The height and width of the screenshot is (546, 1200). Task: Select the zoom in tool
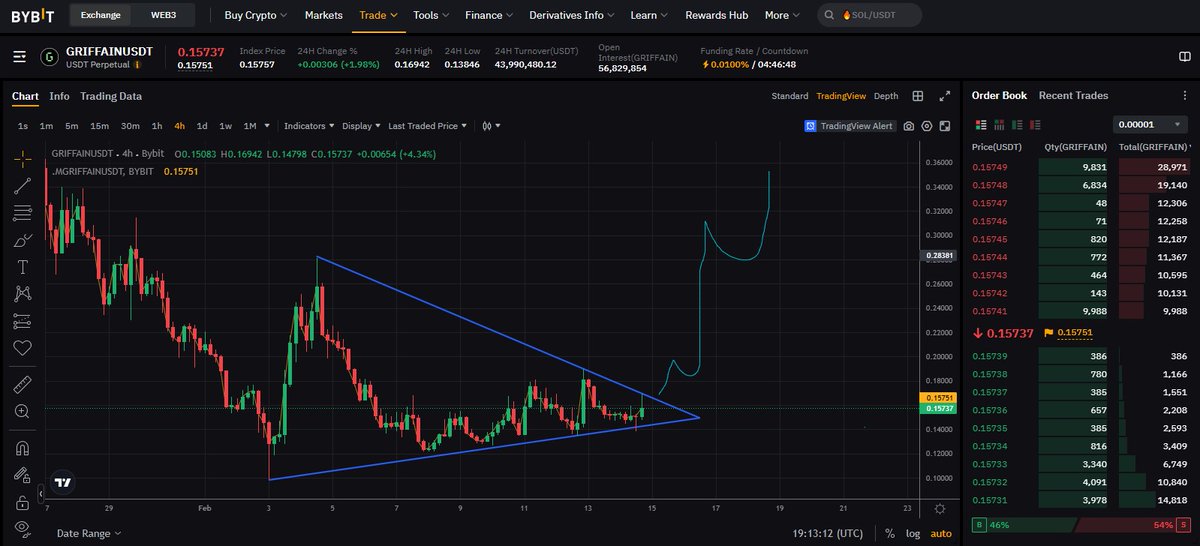[23, 411]
